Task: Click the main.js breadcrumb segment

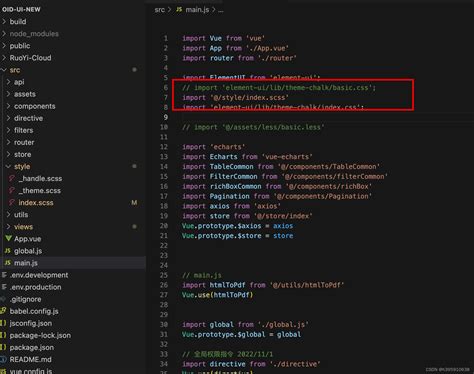Action: [197, 10]
